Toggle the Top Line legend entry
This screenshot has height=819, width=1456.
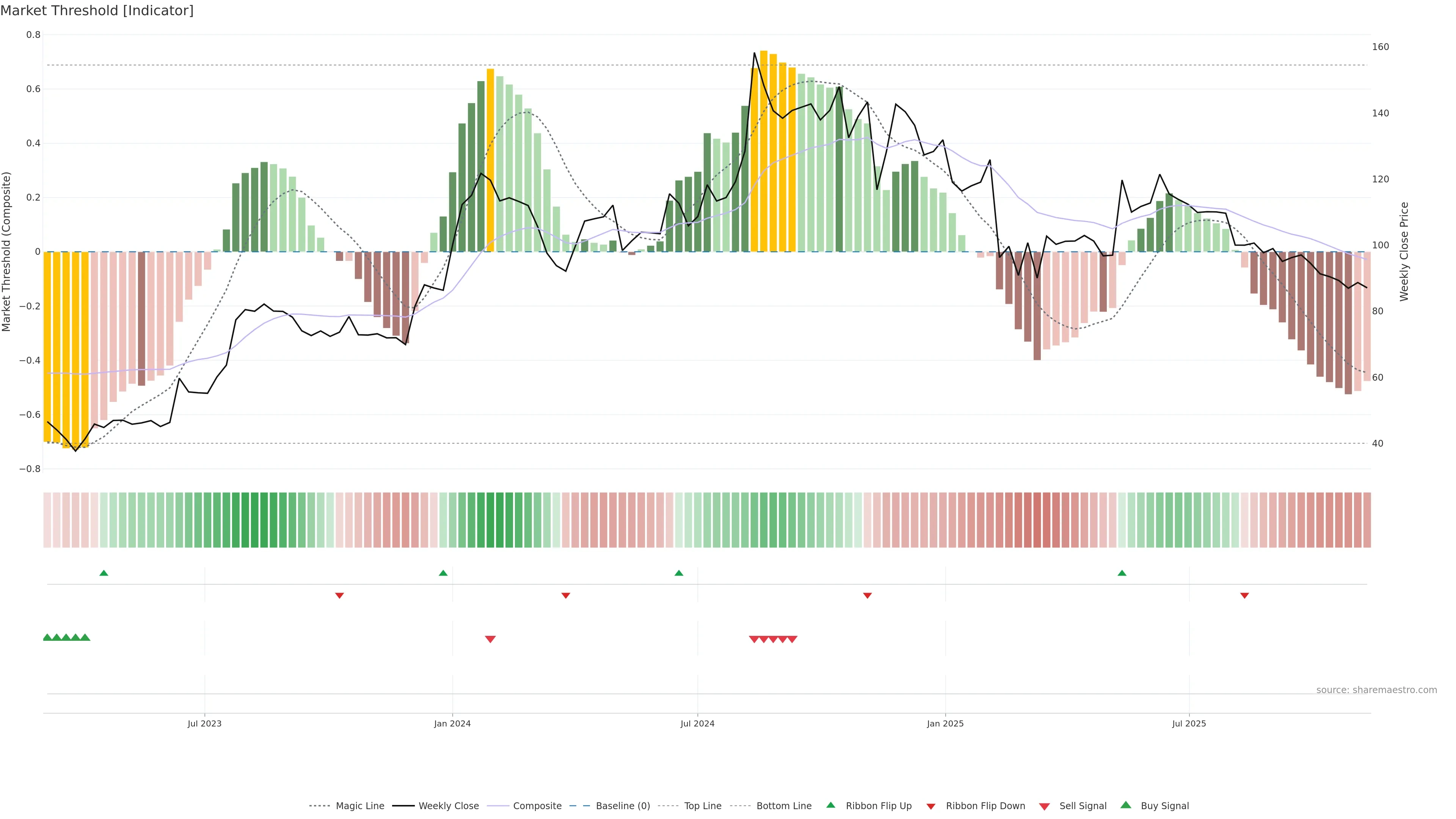click(x=703, y=806)
